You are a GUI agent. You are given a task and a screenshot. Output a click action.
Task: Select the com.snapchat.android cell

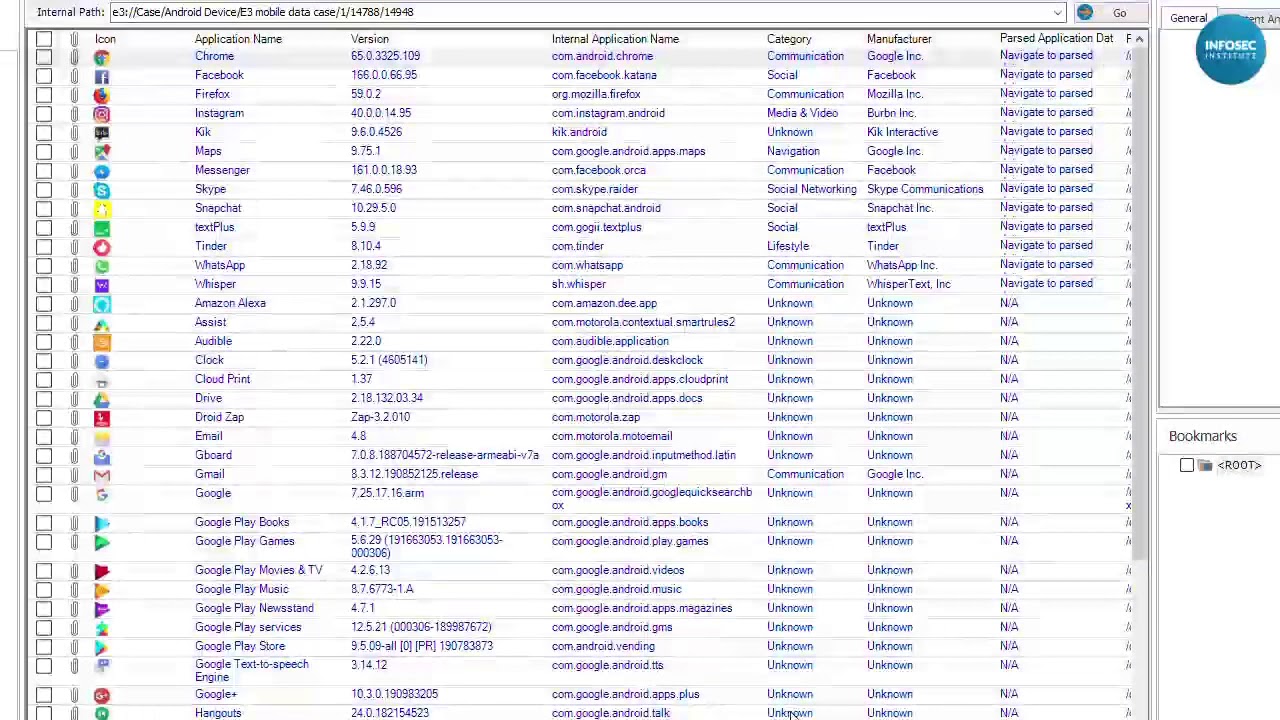pyautogui.click(x=606, y=208)
